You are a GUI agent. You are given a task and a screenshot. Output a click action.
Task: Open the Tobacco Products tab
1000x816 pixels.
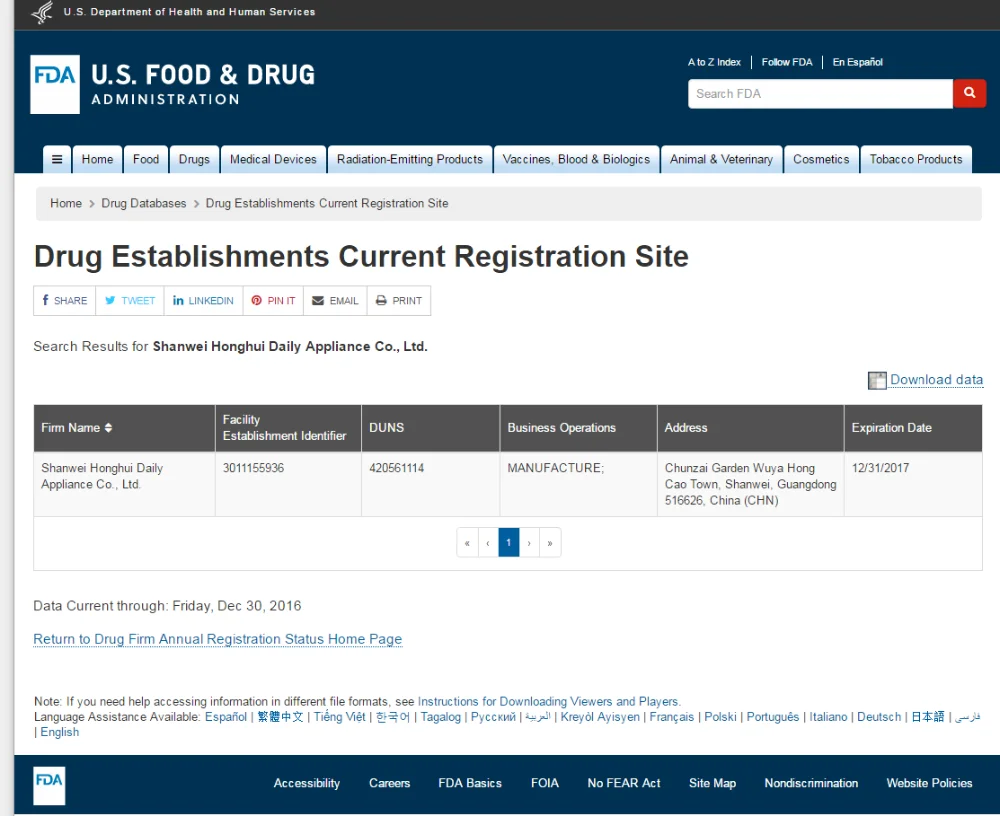click(x=916, y=159)
